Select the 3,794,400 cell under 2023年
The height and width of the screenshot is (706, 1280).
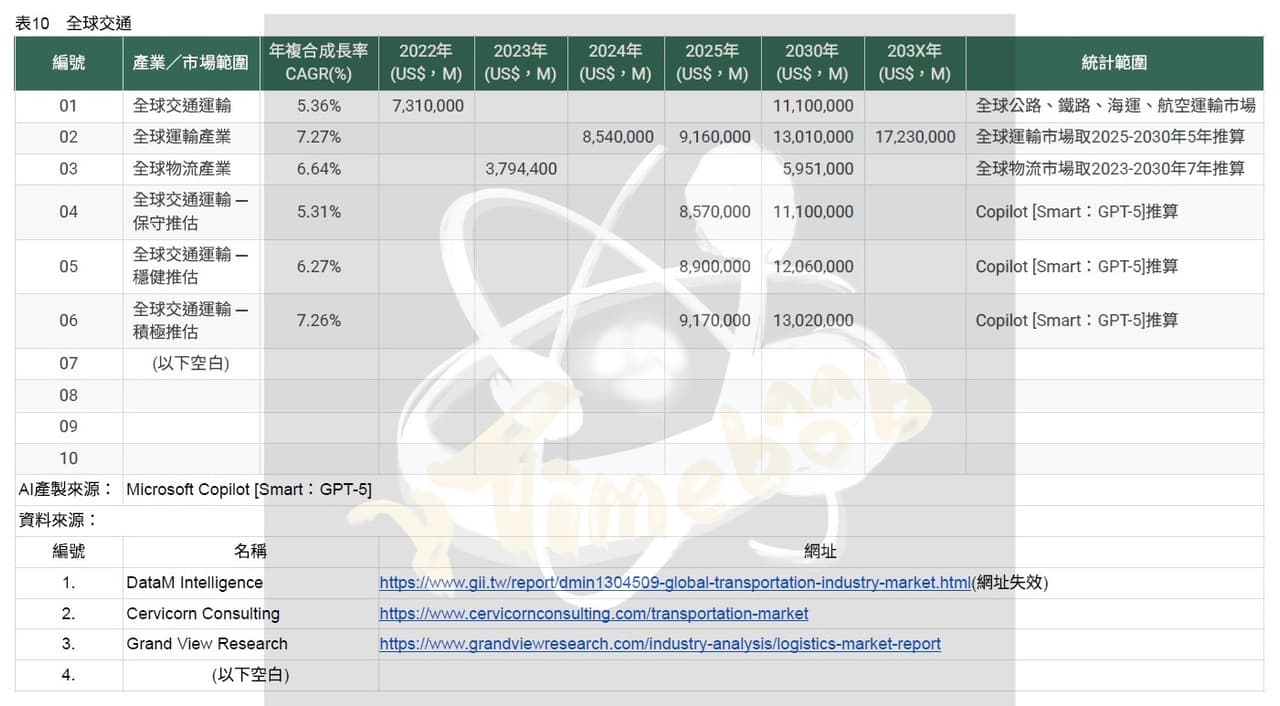pos(520,169)
